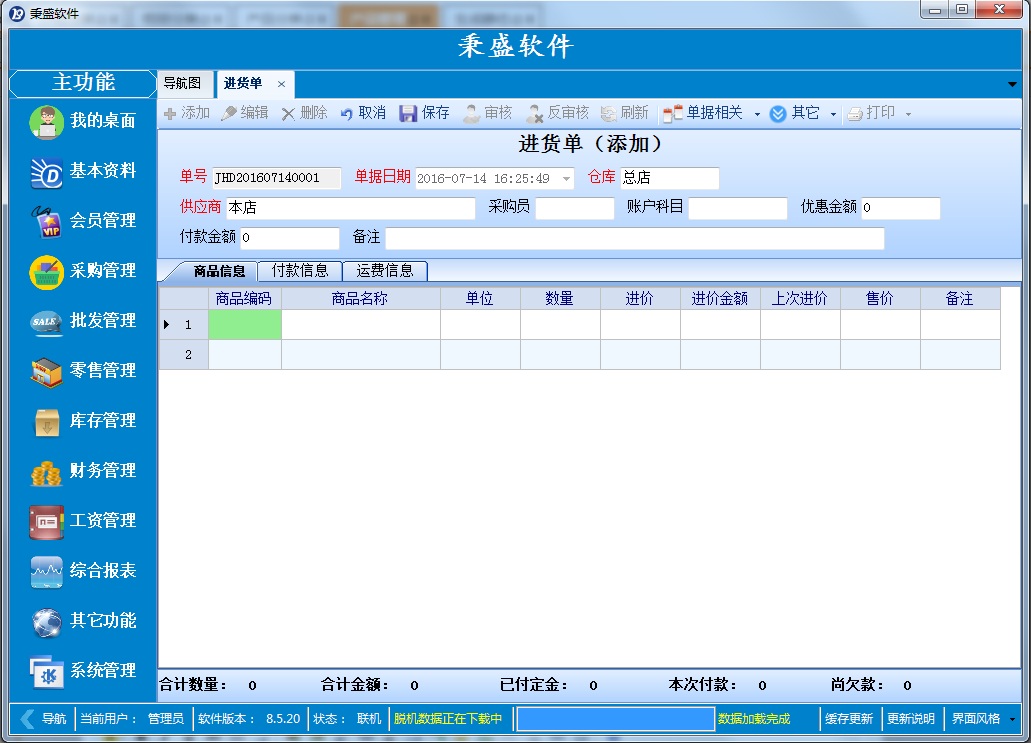Screen dimensions: 1031x747
Task: Close the 进货单 tab
Action: [x=281, y=84]
